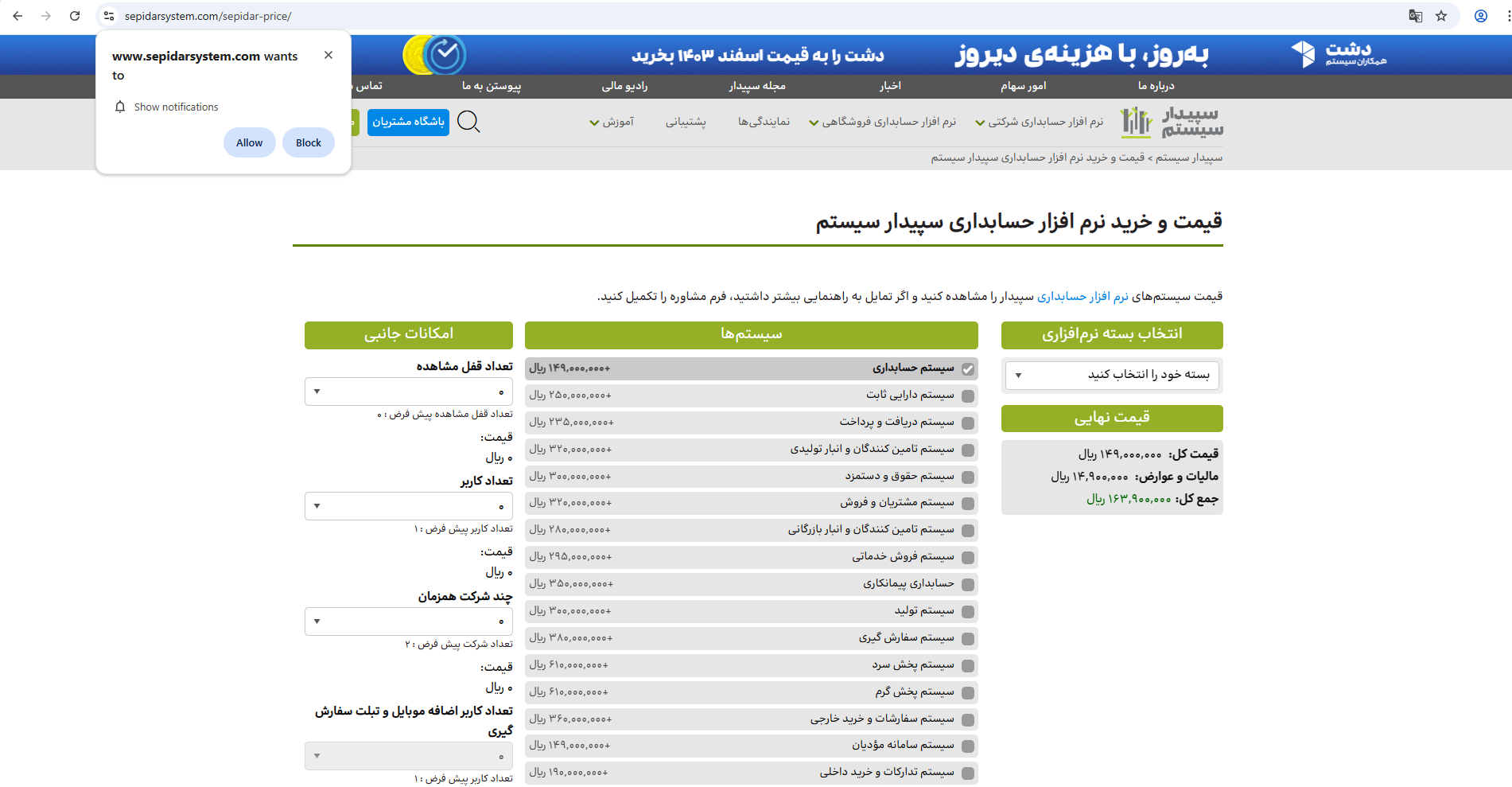
Task: Click the translate page icon
Action: [x=1416, y=16]
